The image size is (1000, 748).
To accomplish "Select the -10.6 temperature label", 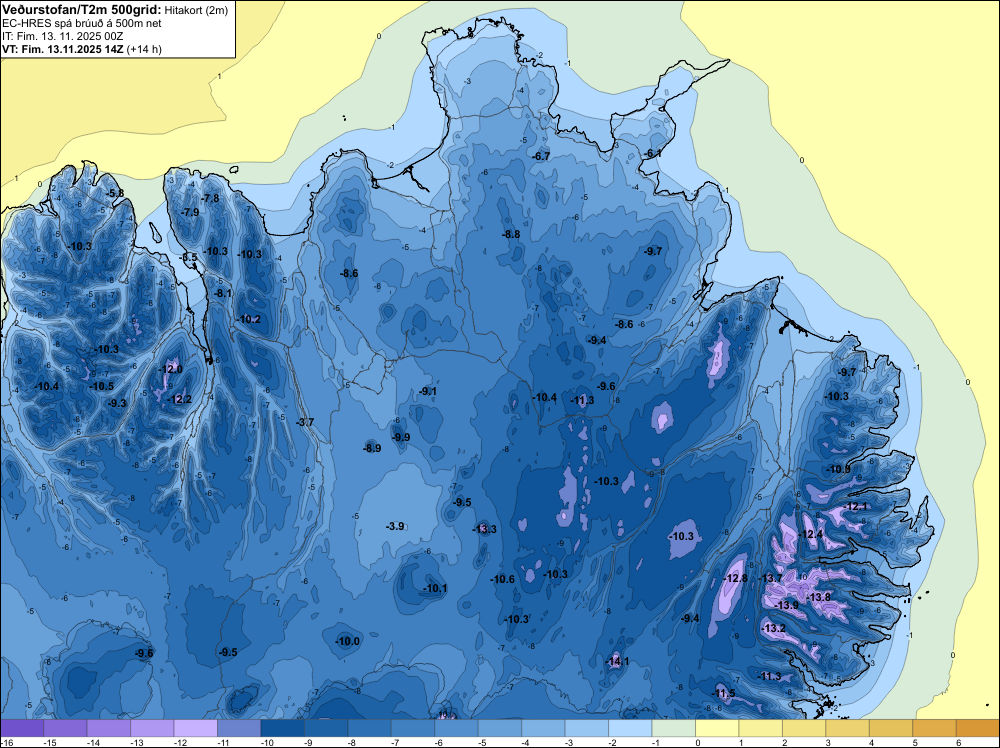I will coord(503,580).
